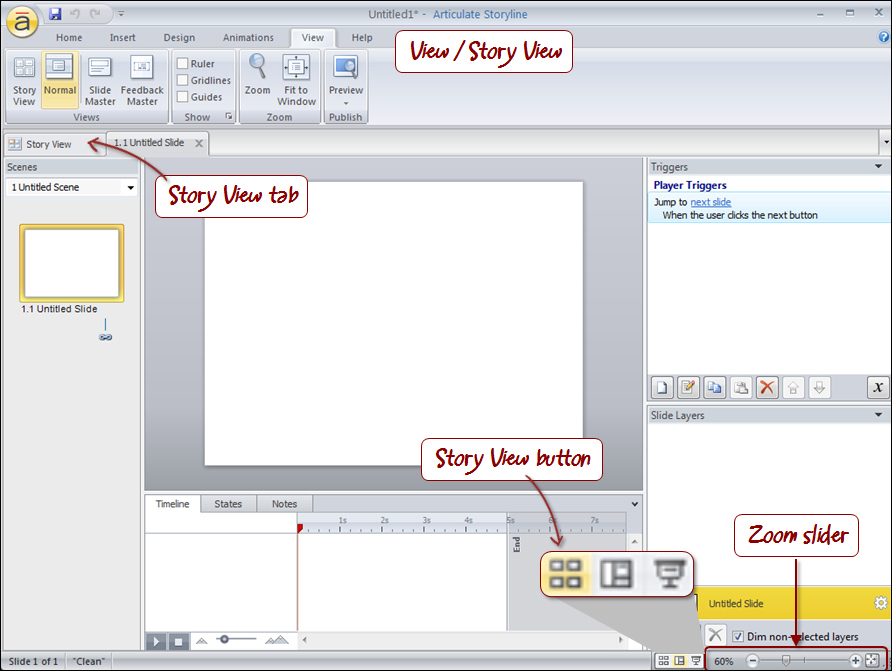The height and width of the screenshot is (671, 892).
Task: Close the 1.1 Untitled Slide tab
Action: coord(199,143)
